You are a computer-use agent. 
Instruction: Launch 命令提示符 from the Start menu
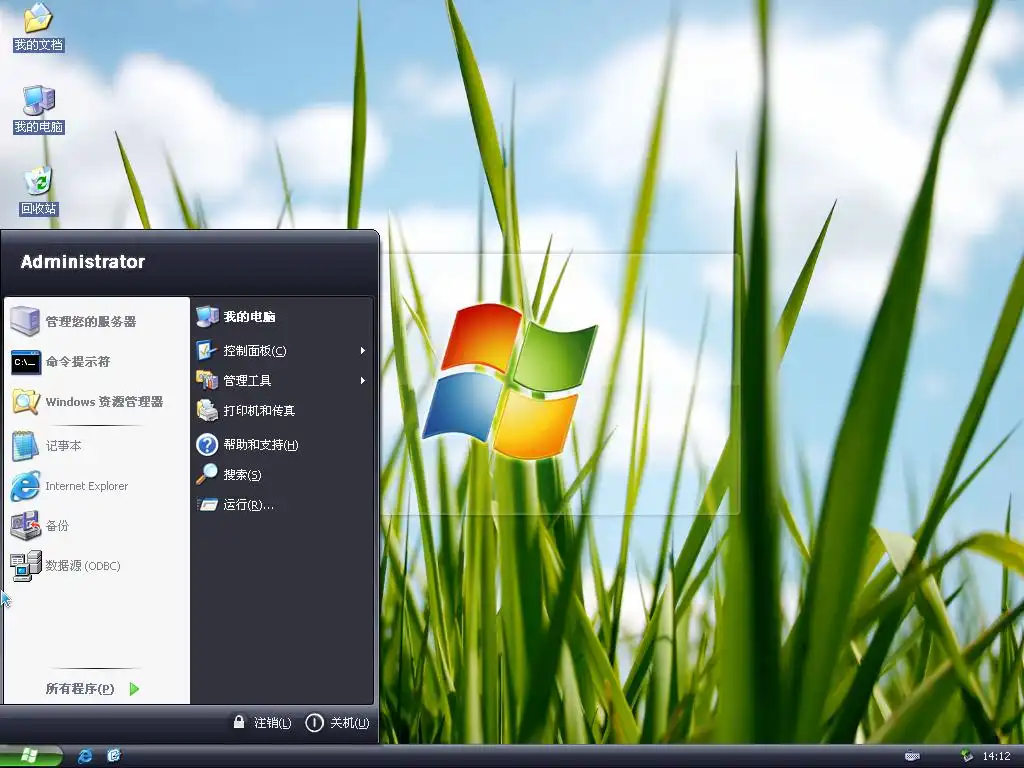point(97,362)
